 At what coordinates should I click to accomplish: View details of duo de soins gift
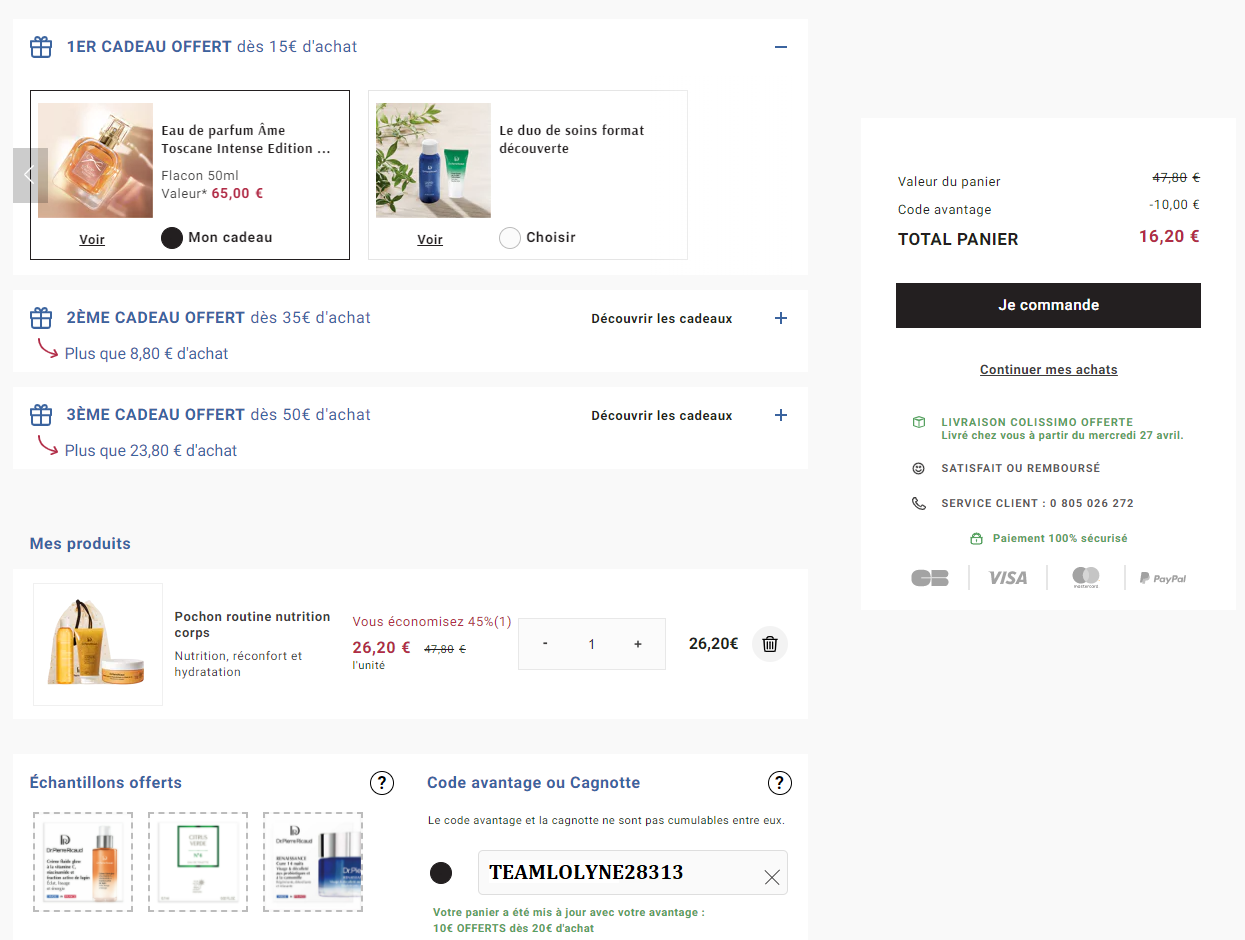(430, 240)
